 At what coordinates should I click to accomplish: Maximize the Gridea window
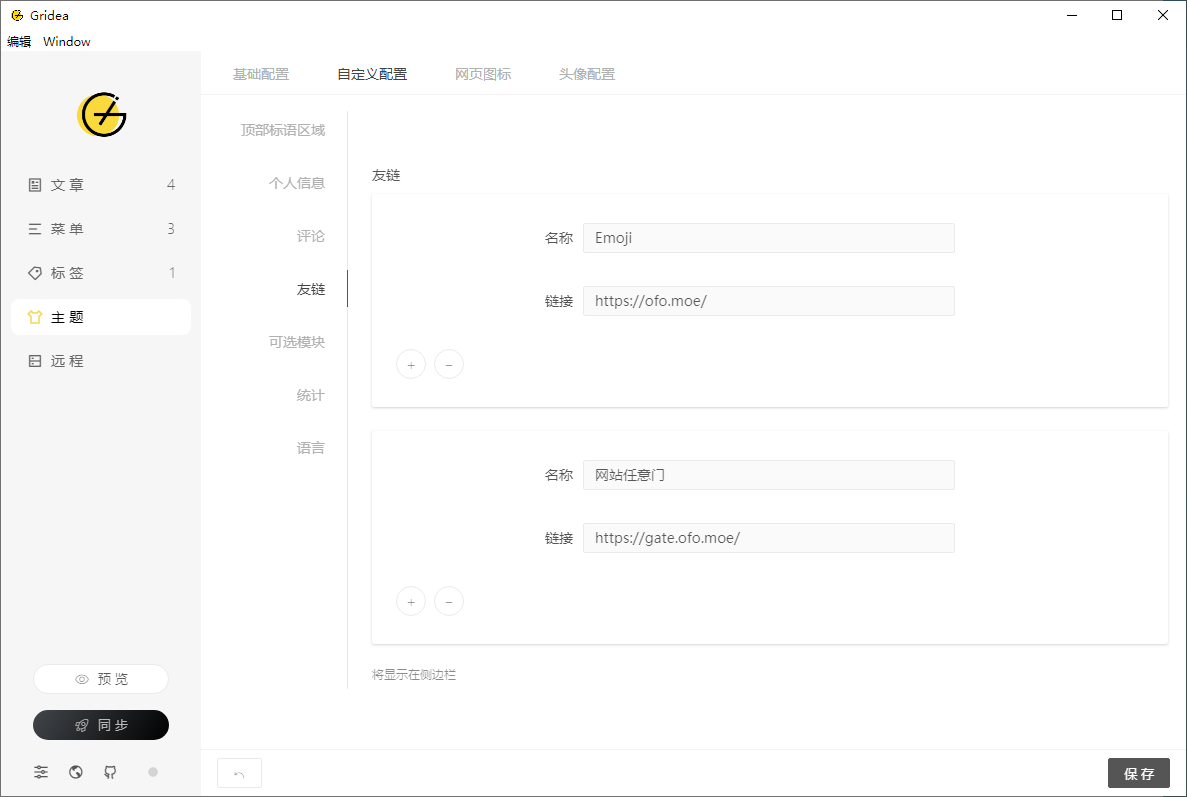1117,15
